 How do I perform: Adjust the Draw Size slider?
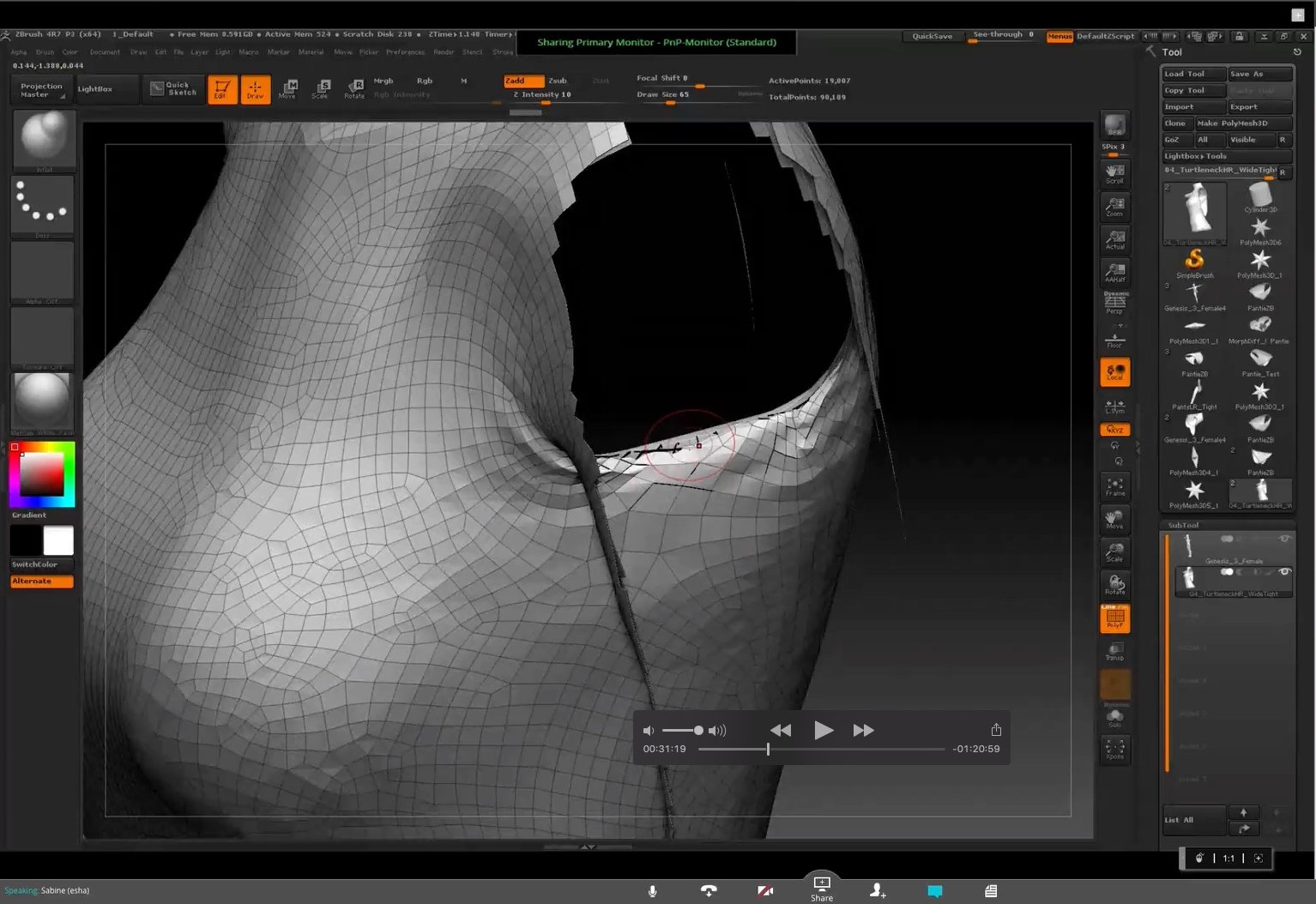[698, 96]
